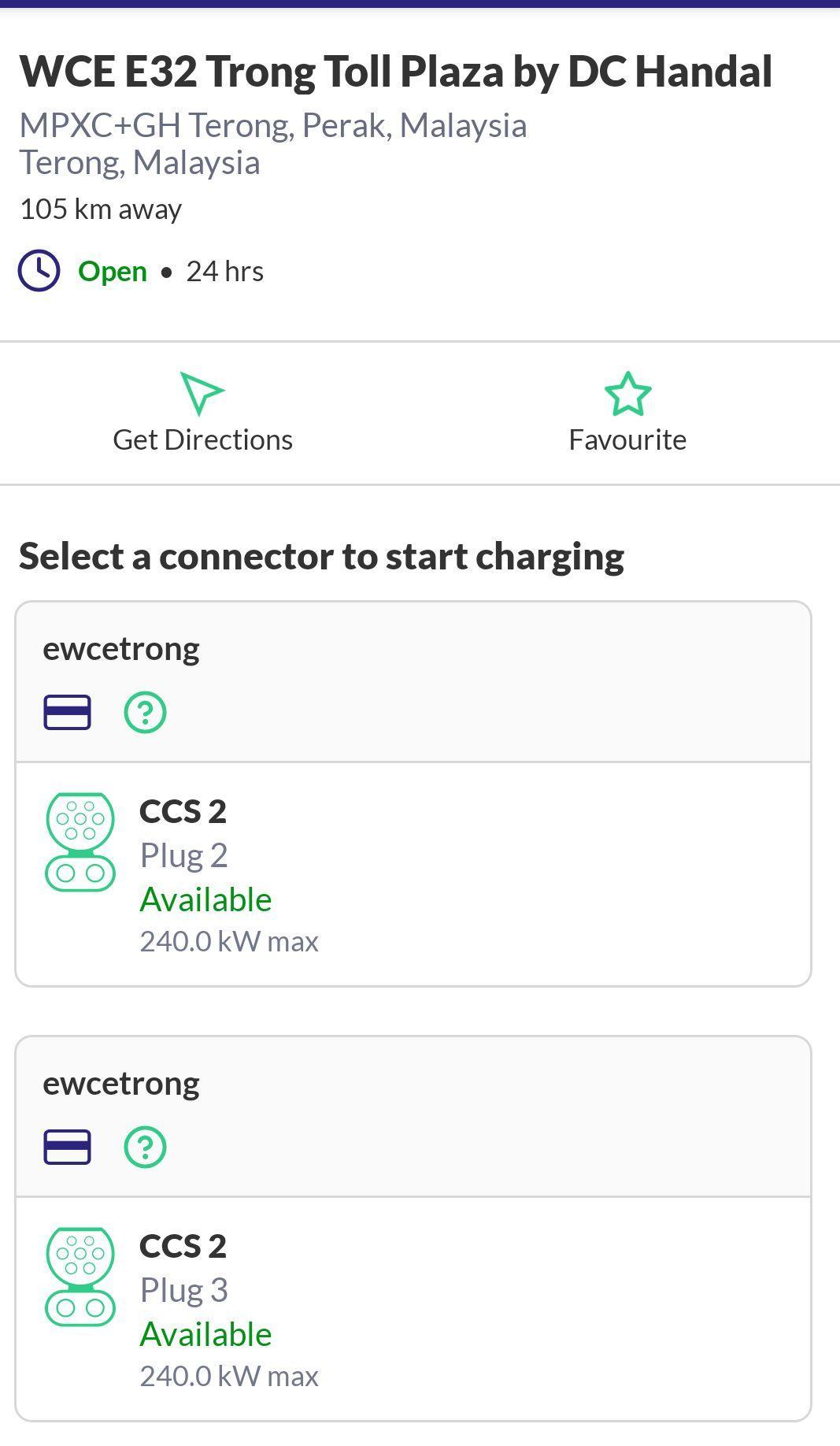This screenshot has height=1446, width=840.
Task: Click the payment card icon on first ewcetrong charger
Action: (x=67, y=714)
